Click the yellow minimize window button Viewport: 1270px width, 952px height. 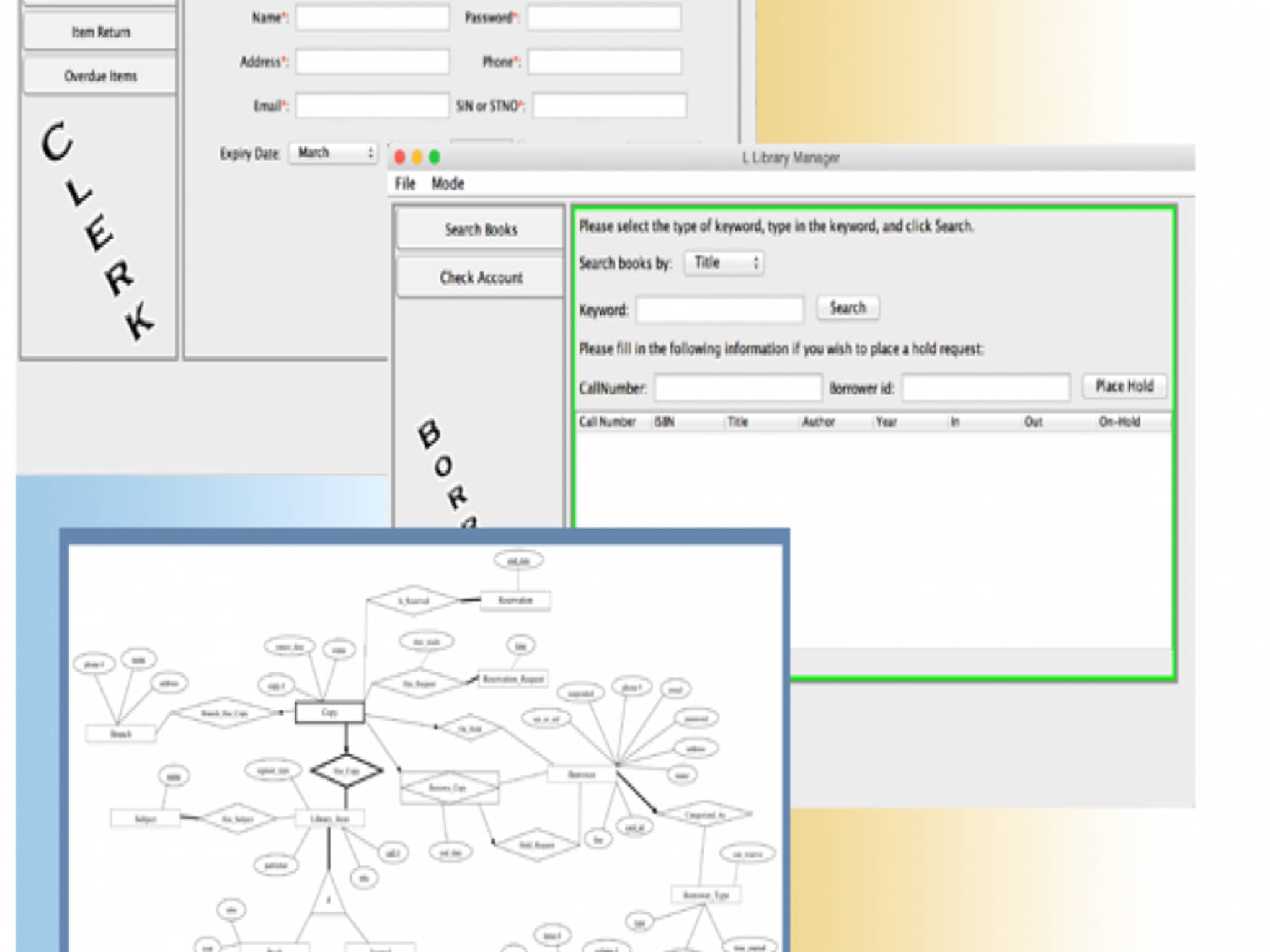click(417, 157)
